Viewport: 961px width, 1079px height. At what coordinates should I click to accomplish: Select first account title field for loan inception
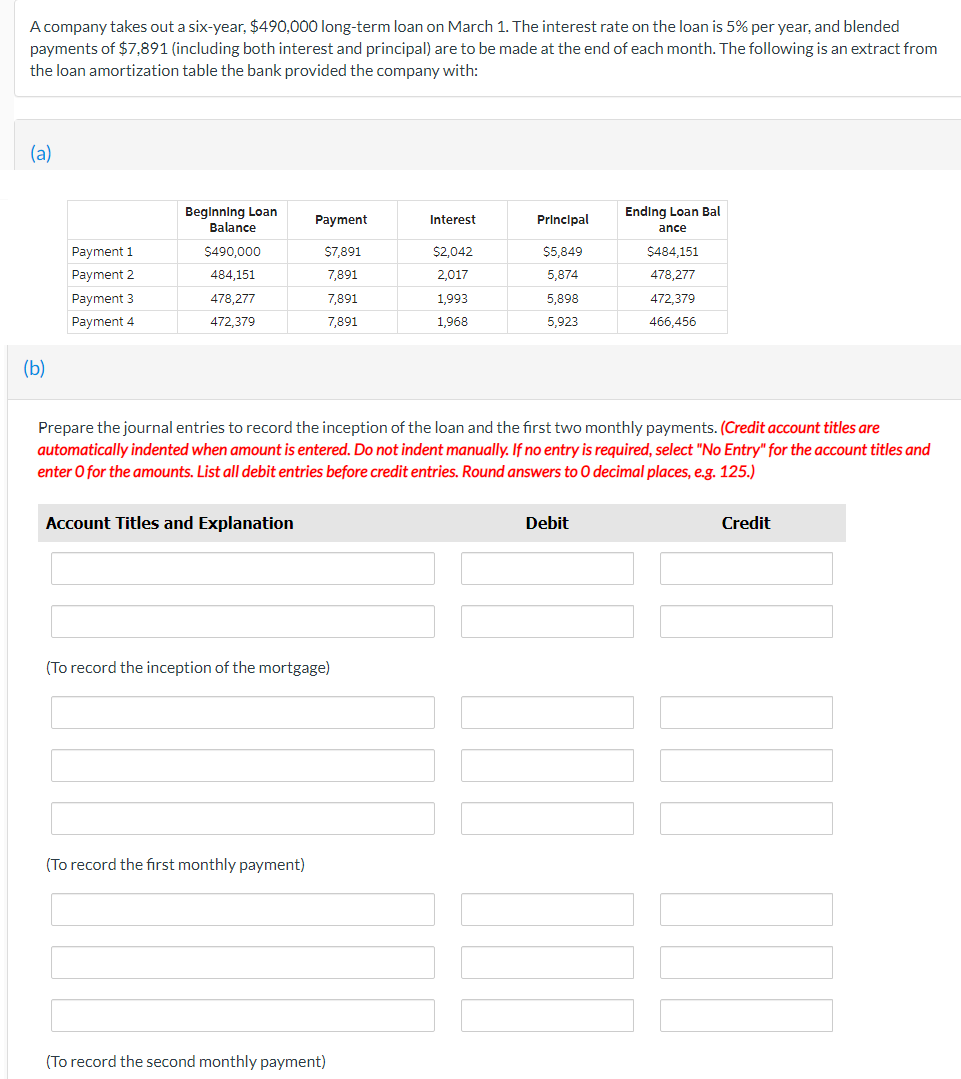point(243,568)
